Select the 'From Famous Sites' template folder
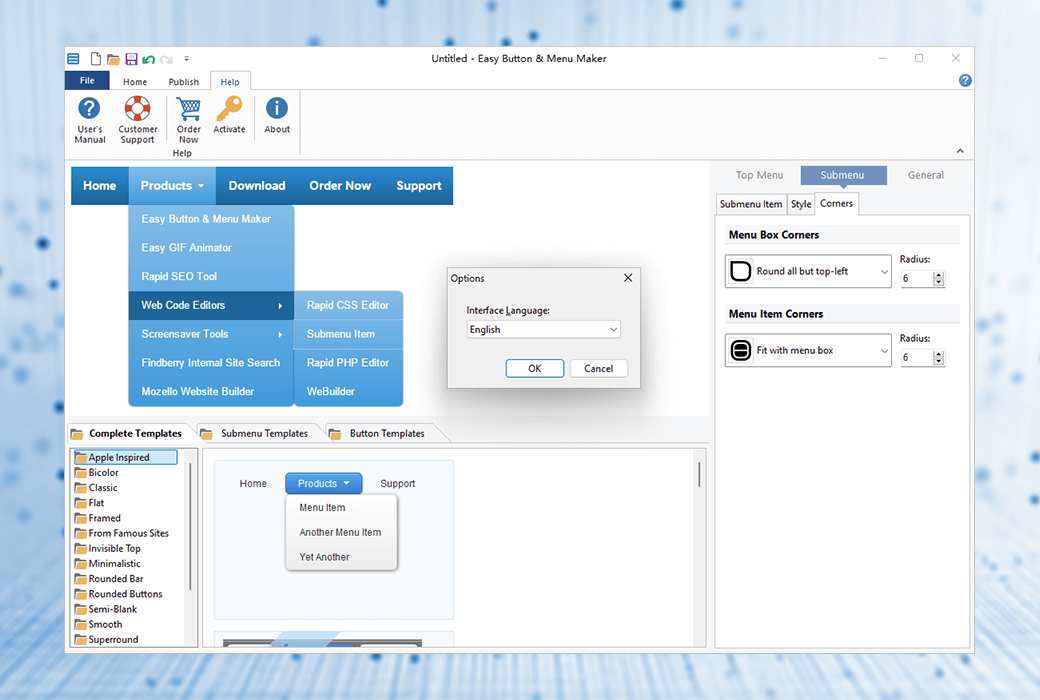The image size is (1040, 700). 122,533
